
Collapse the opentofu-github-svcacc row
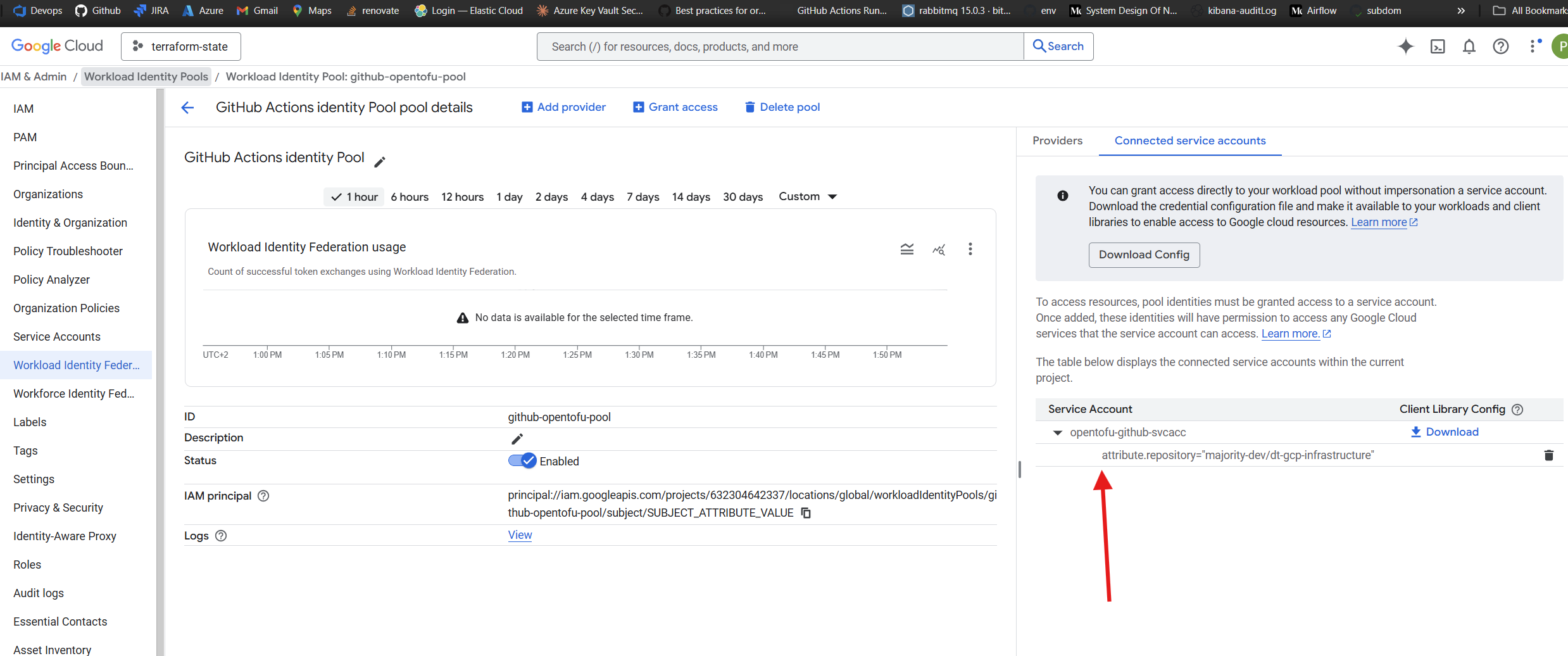coord(1057,432)
